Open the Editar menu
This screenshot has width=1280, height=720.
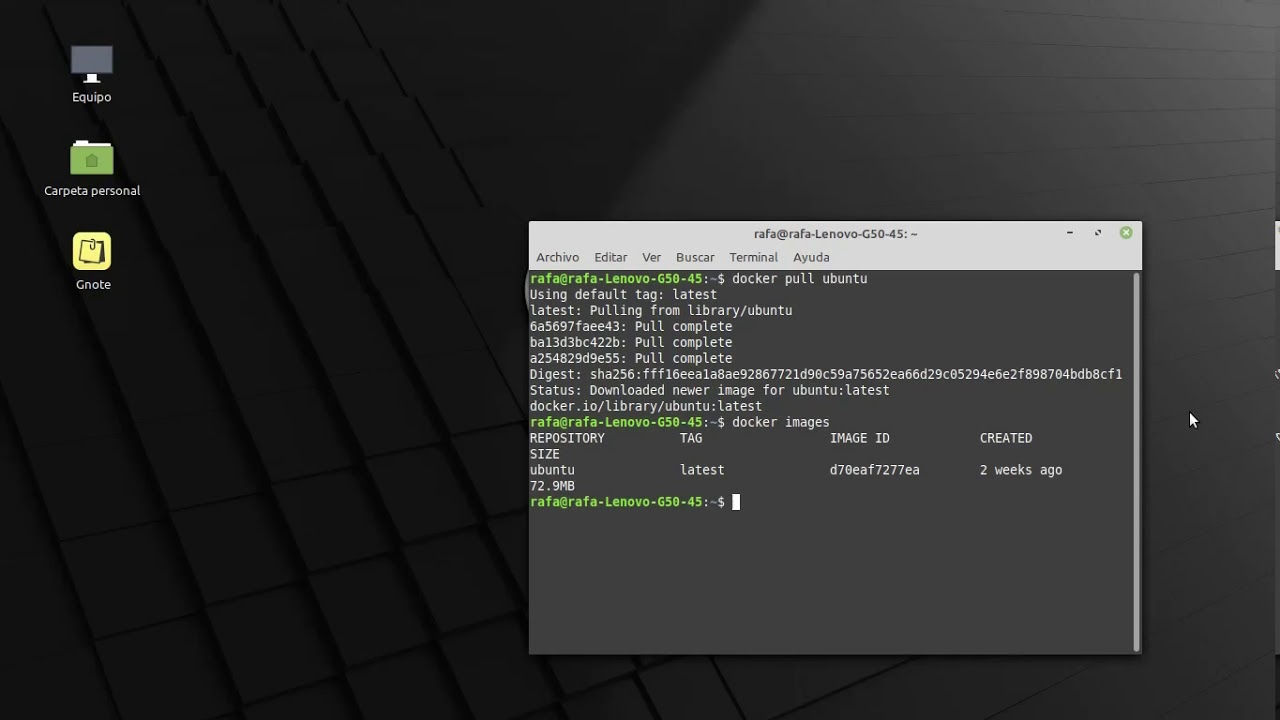tap(610, 257)
